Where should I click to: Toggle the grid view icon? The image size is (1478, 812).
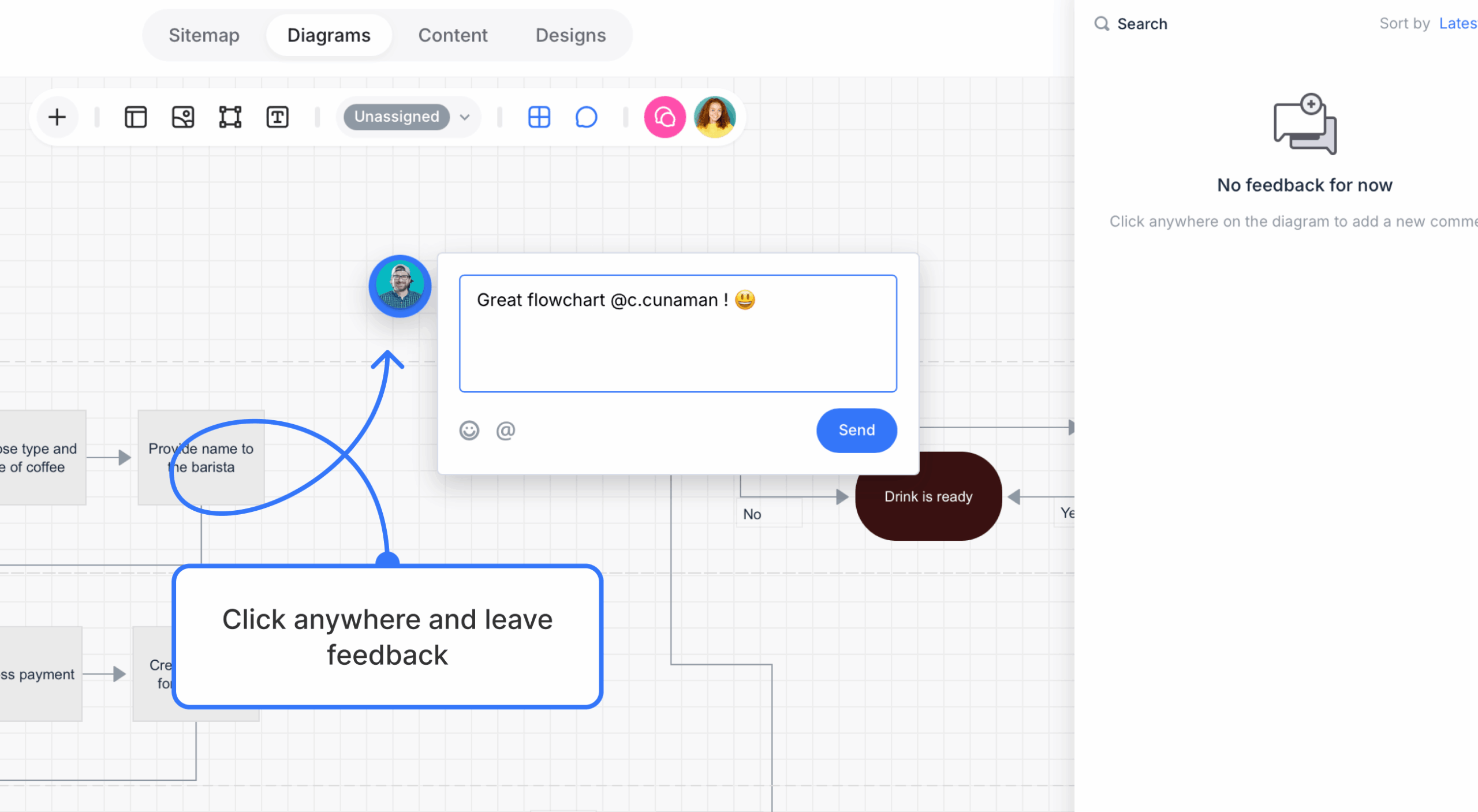(539, 117)
